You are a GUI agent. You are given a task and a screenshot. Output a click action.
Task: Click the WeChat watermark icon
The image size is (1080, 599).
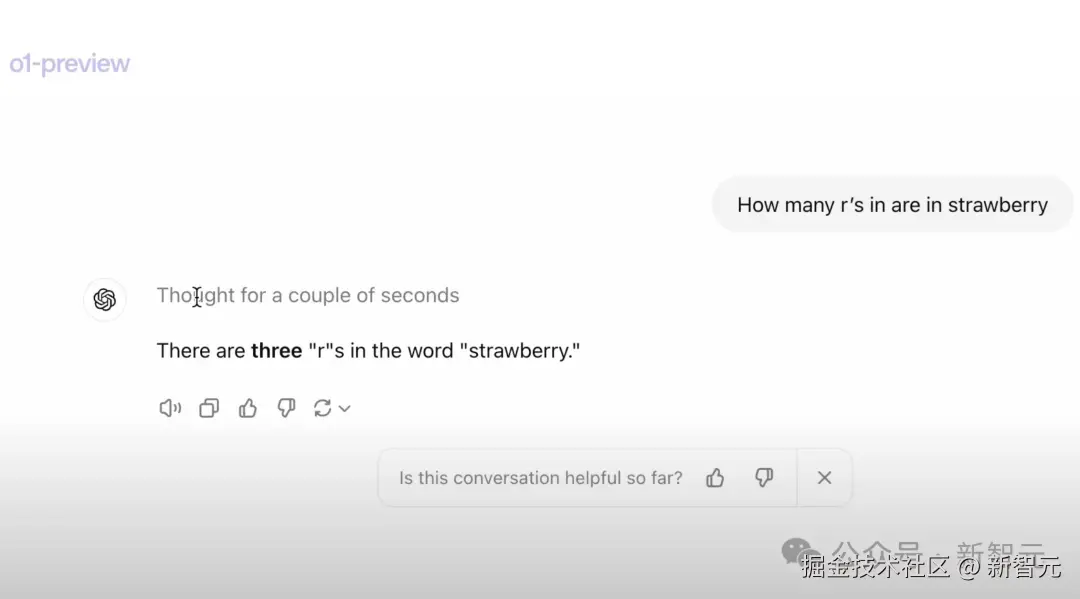(797, 549)
